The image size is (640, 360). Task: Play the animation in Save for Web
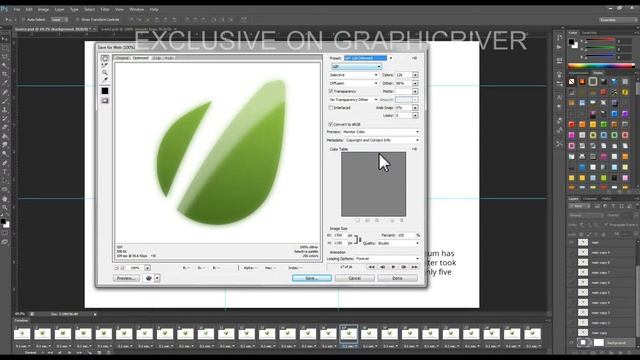[393, 267]
